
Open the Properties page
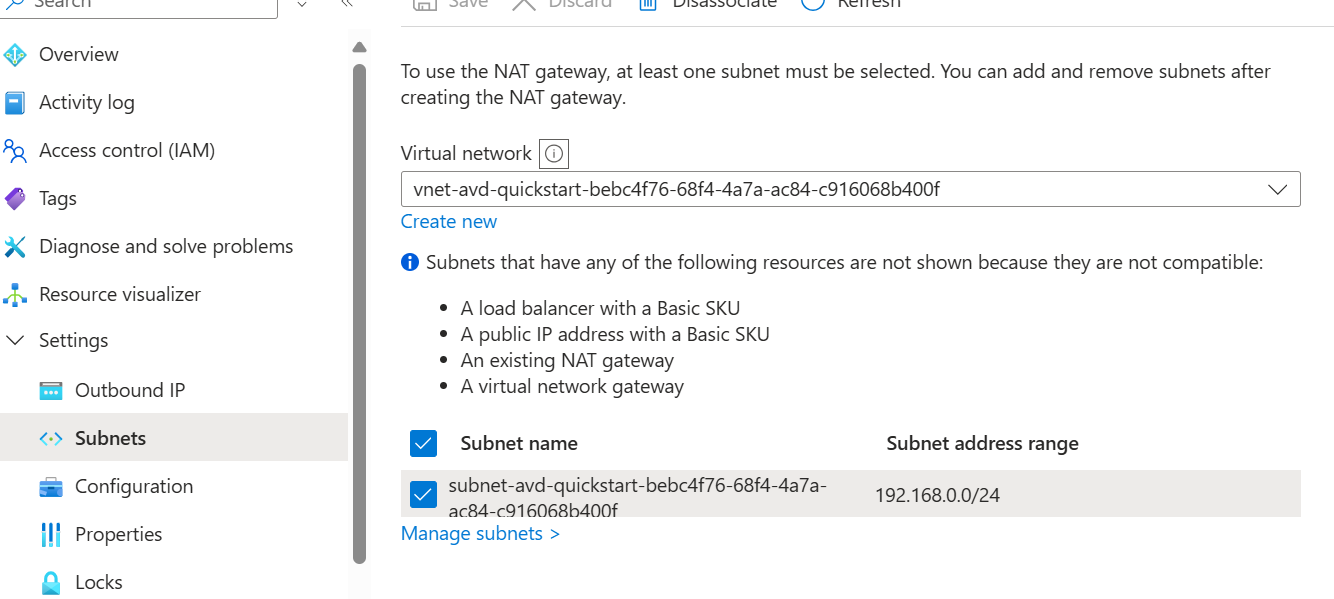coord(118,534)
